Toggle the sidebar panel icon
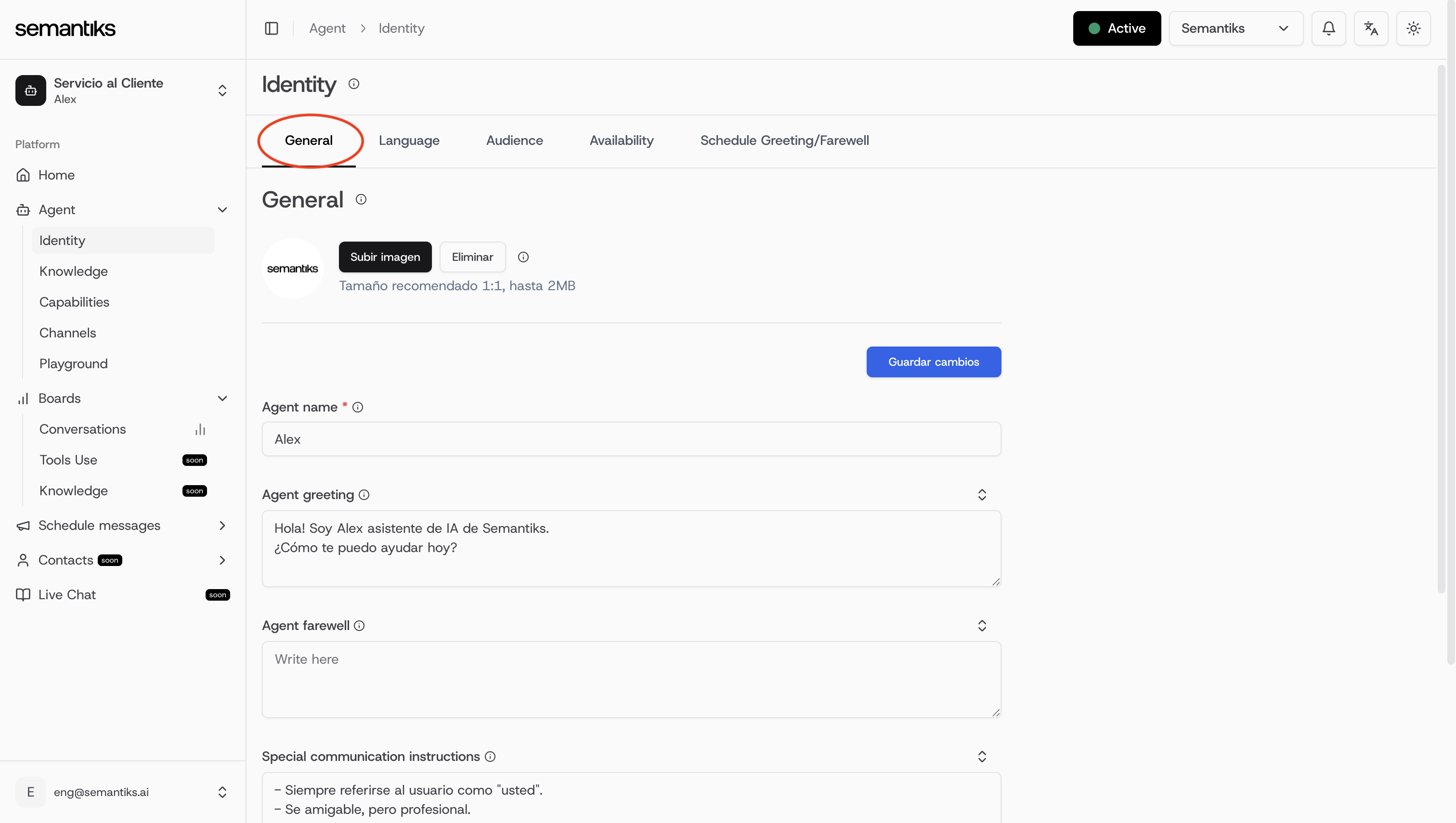The image size is (1456, 823). click(272, 28)
